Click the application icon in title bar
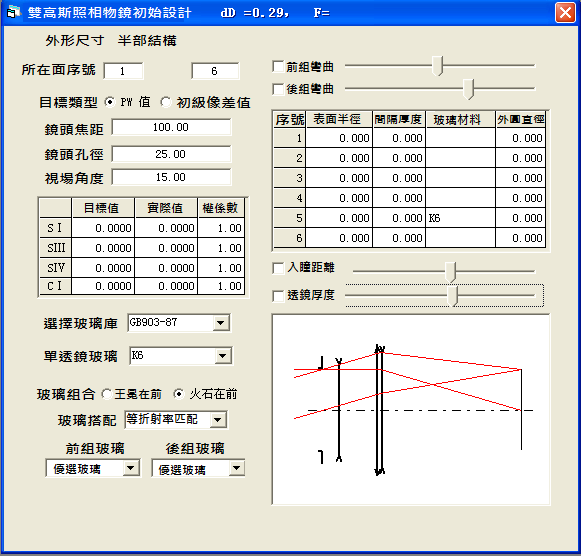The image size is (581, 556). (x=13, y=13)
